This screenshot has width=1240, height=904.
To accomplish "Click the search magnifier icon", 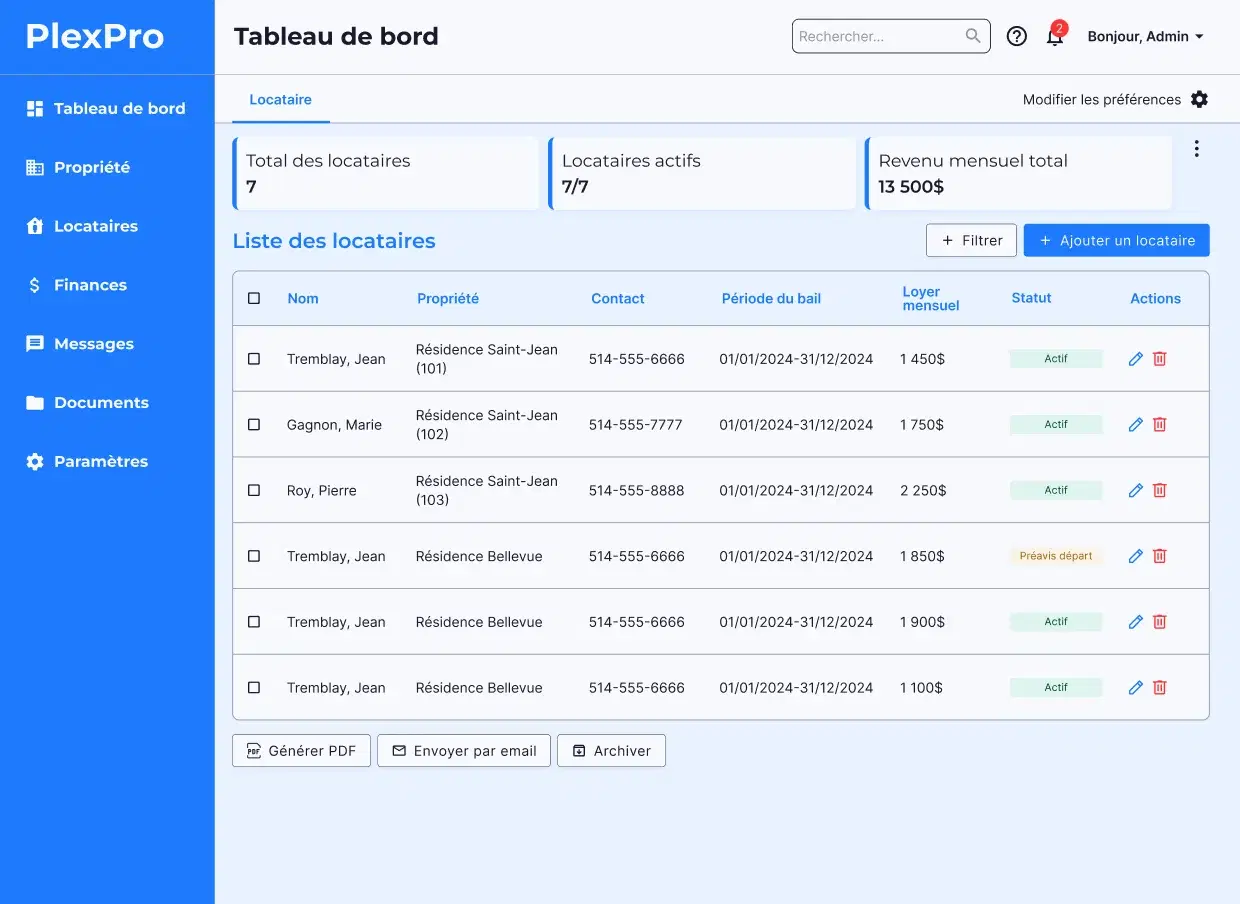I will tap(973, 37).
